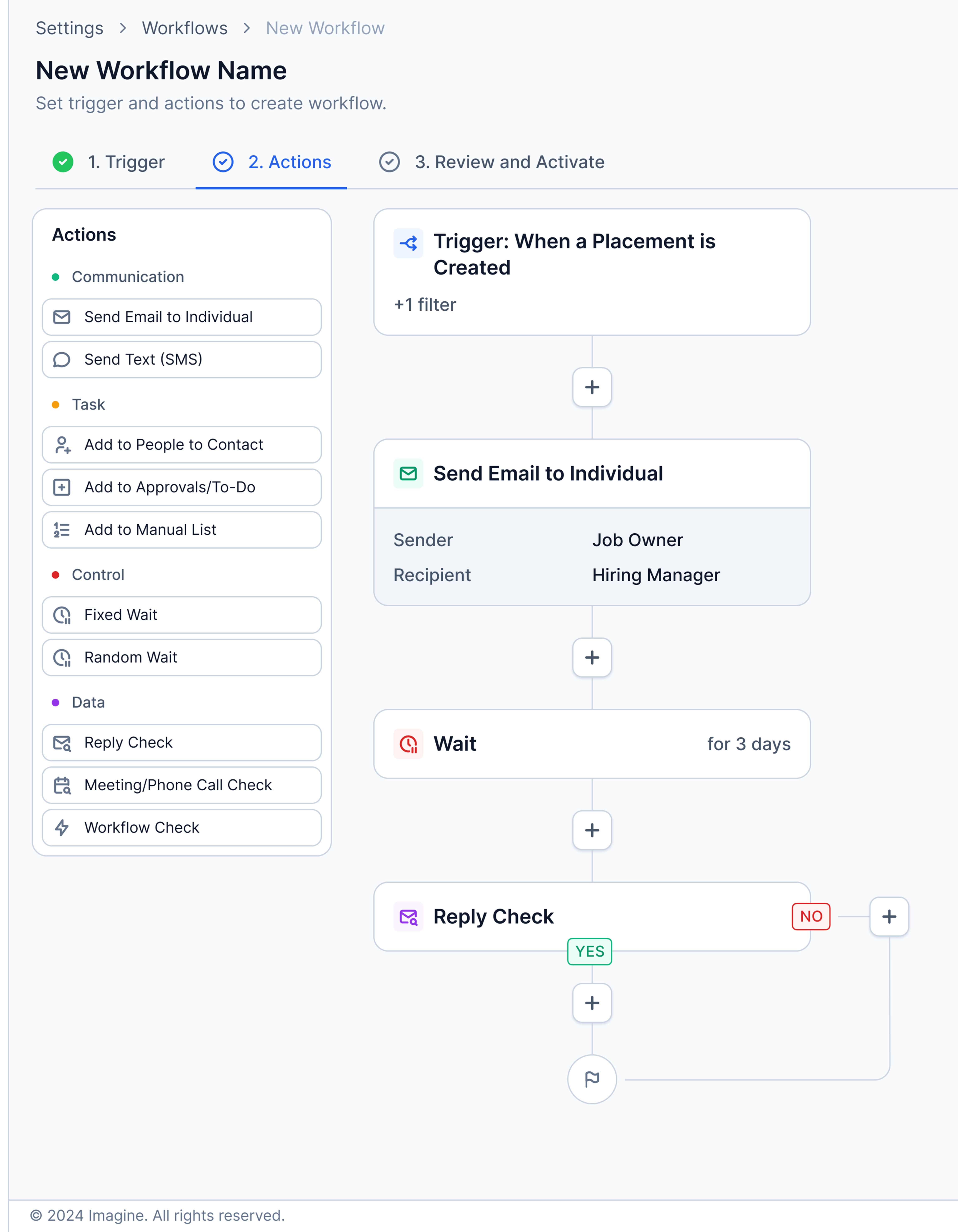Click the gray check circle next to Review and Activate
958x1232 pixels.
click(x=389, y=162)
